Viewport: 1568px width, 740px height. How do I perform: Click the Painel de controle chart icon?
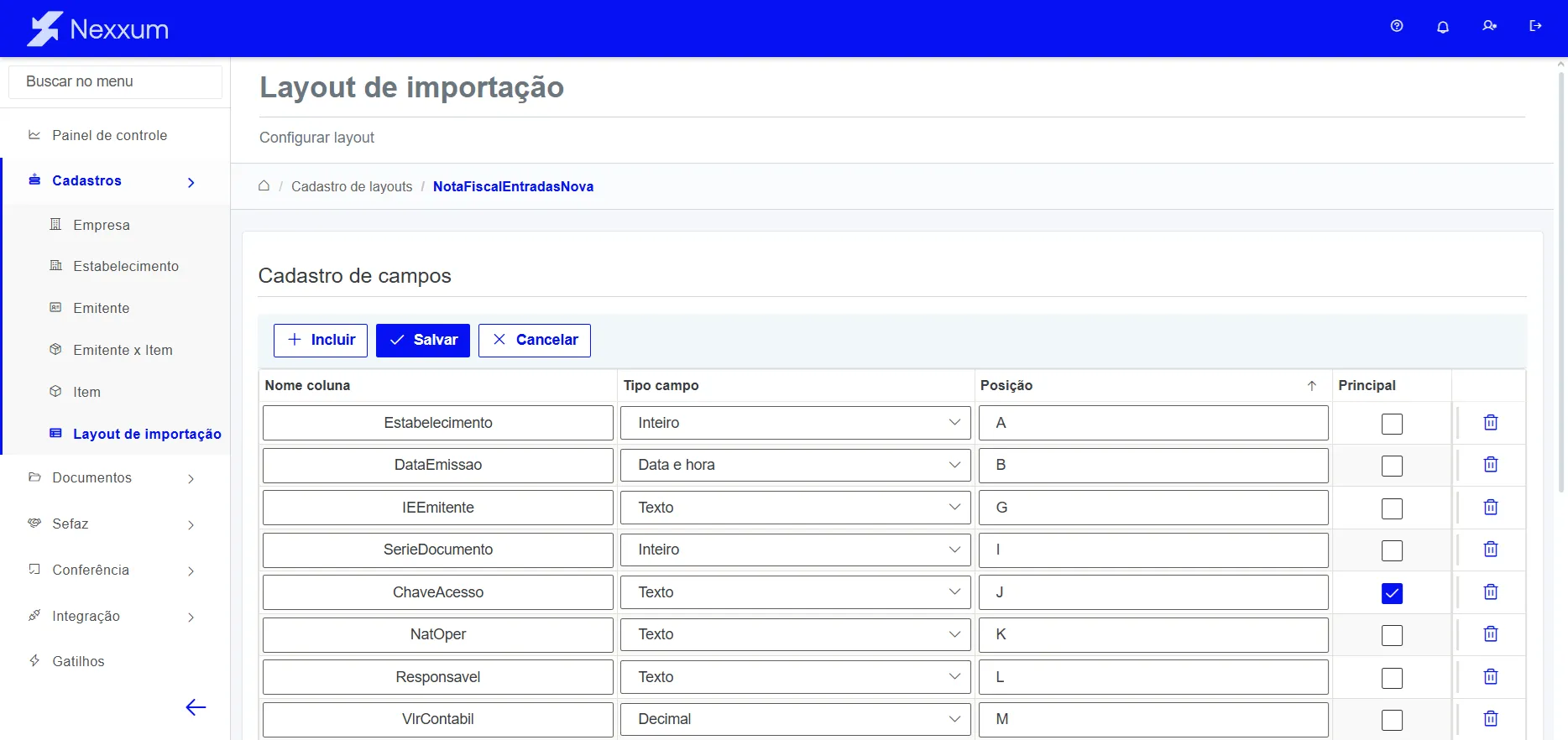(x=34, y=135)
